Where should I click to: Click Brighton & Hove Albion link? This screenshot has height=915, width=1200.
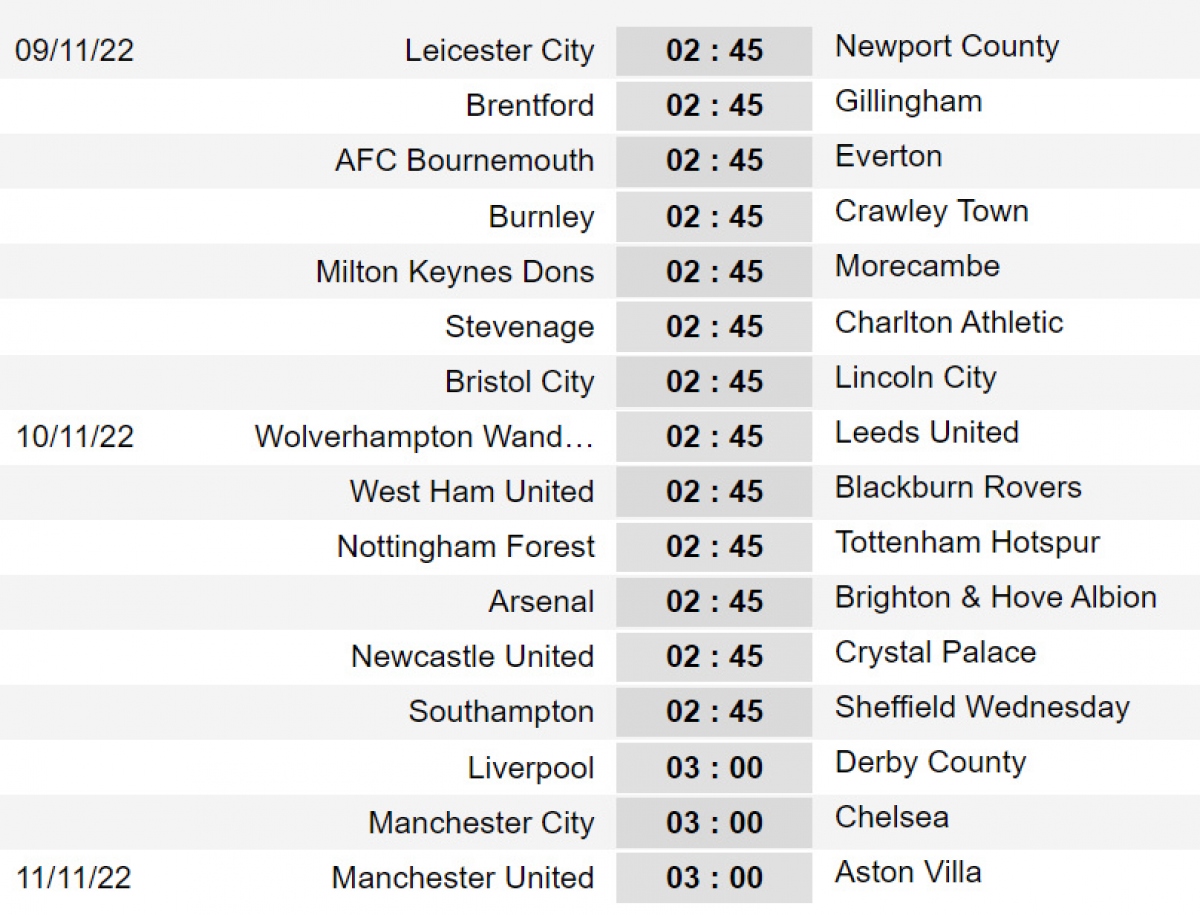coord(995,598)
